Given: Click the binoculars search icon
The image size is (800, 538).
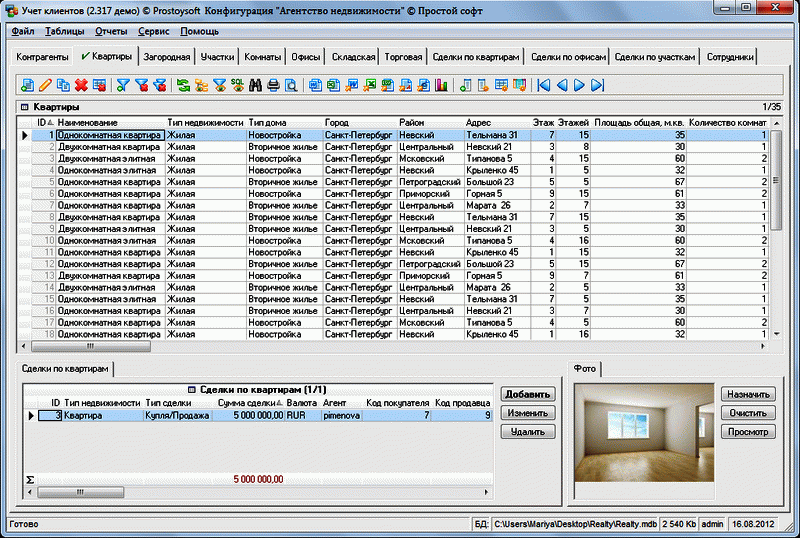Looking at the screenshot, I should point(255,85).
